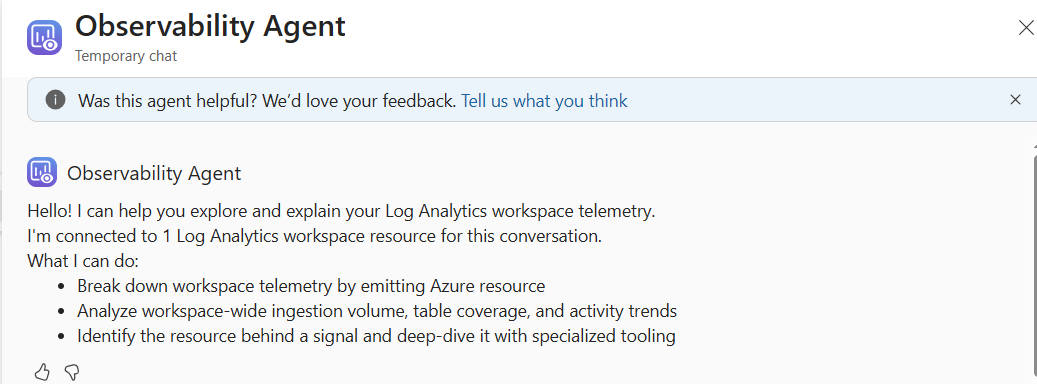Click the 'Observability Agent' header title

pos(210,26)
